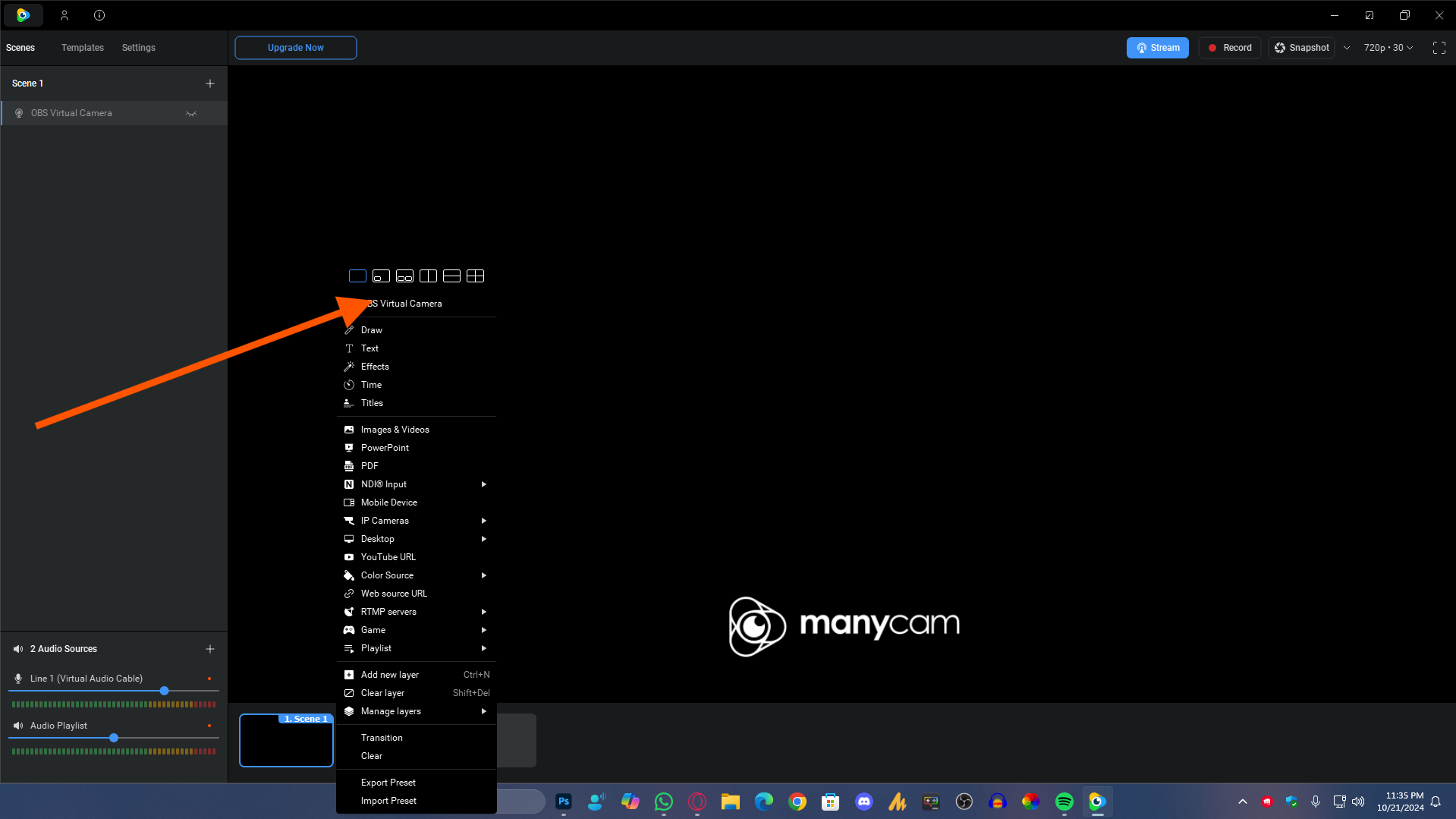1456x819 pixels.
Task: Click the Upgrade Now button
Action: point(296,48)
